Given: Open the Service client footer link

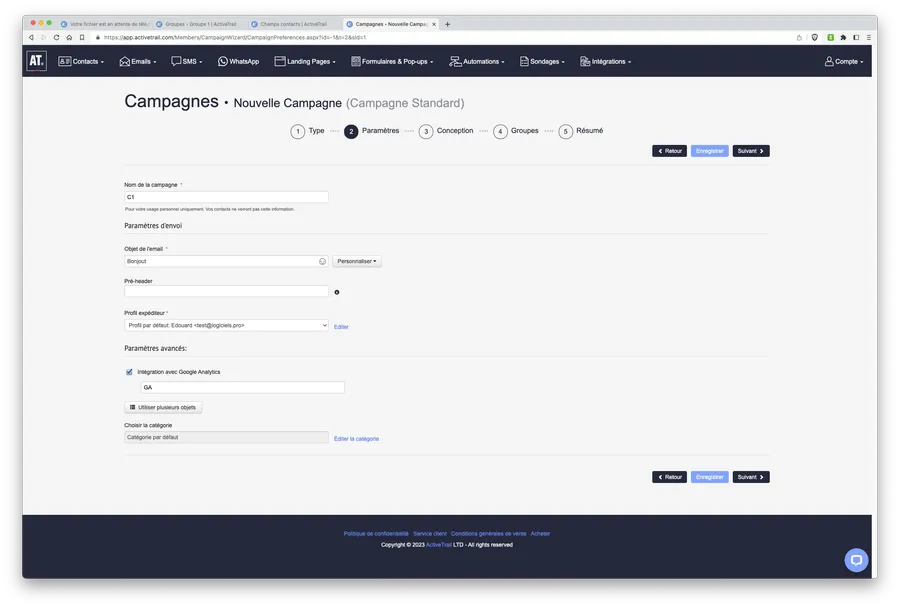Looking at the screenshot, I should pyautogui.click(x=430, y=534).
